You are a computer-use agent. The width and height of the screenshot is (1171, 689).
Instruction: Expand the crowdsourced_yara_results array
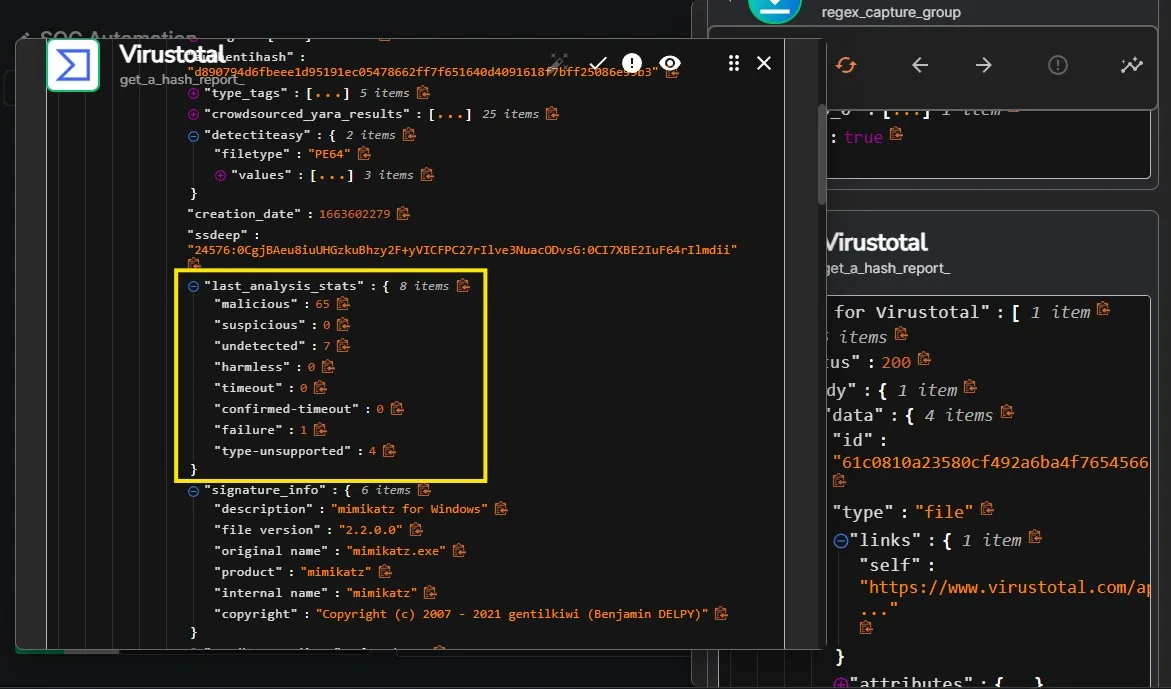point(194,114)
